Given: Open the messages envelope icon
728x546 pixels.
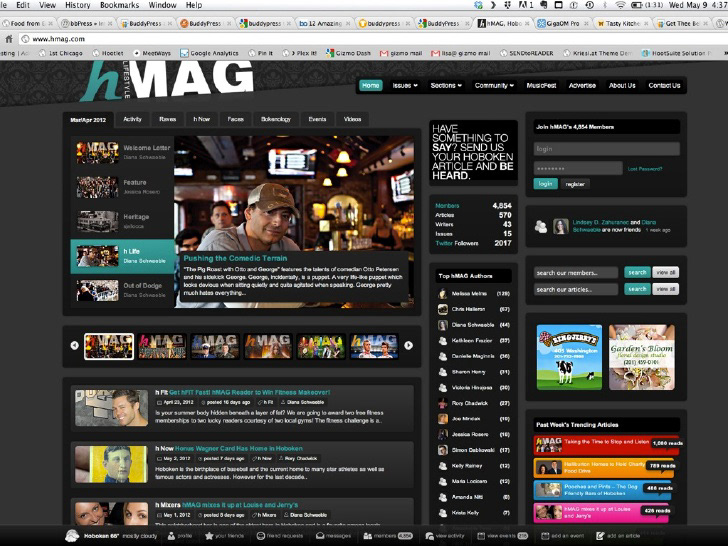Looking at the screenshot, I should [320, 536].
